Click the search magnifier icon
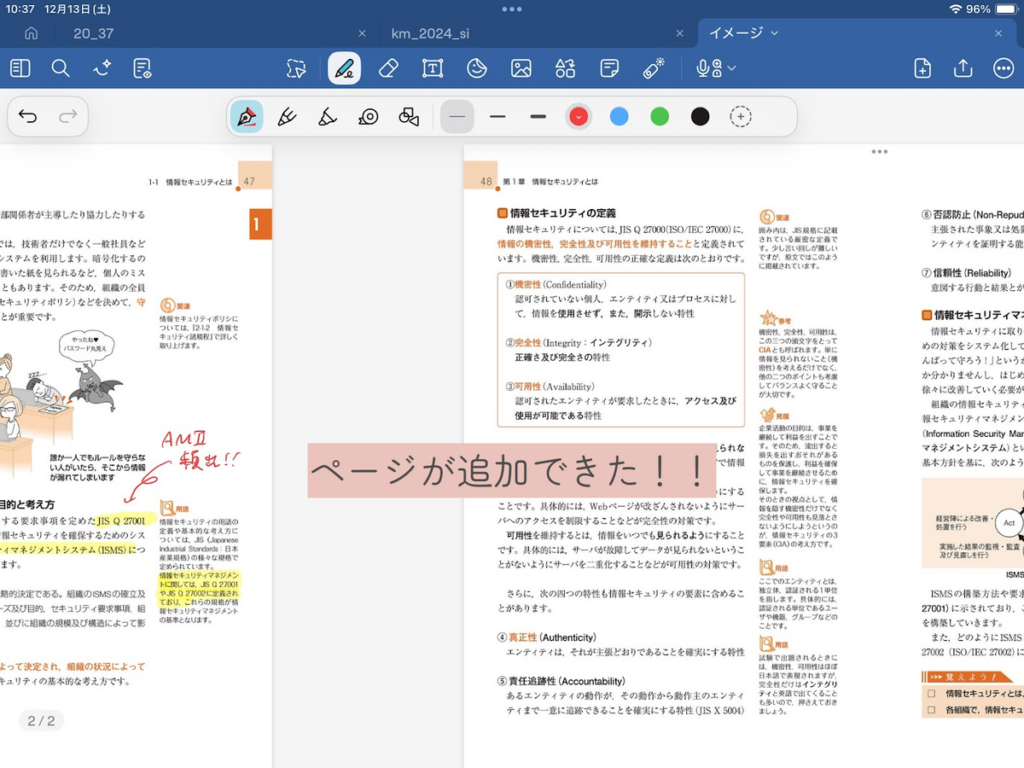The height and width of the screenshot is (768, 1024). 61,68
